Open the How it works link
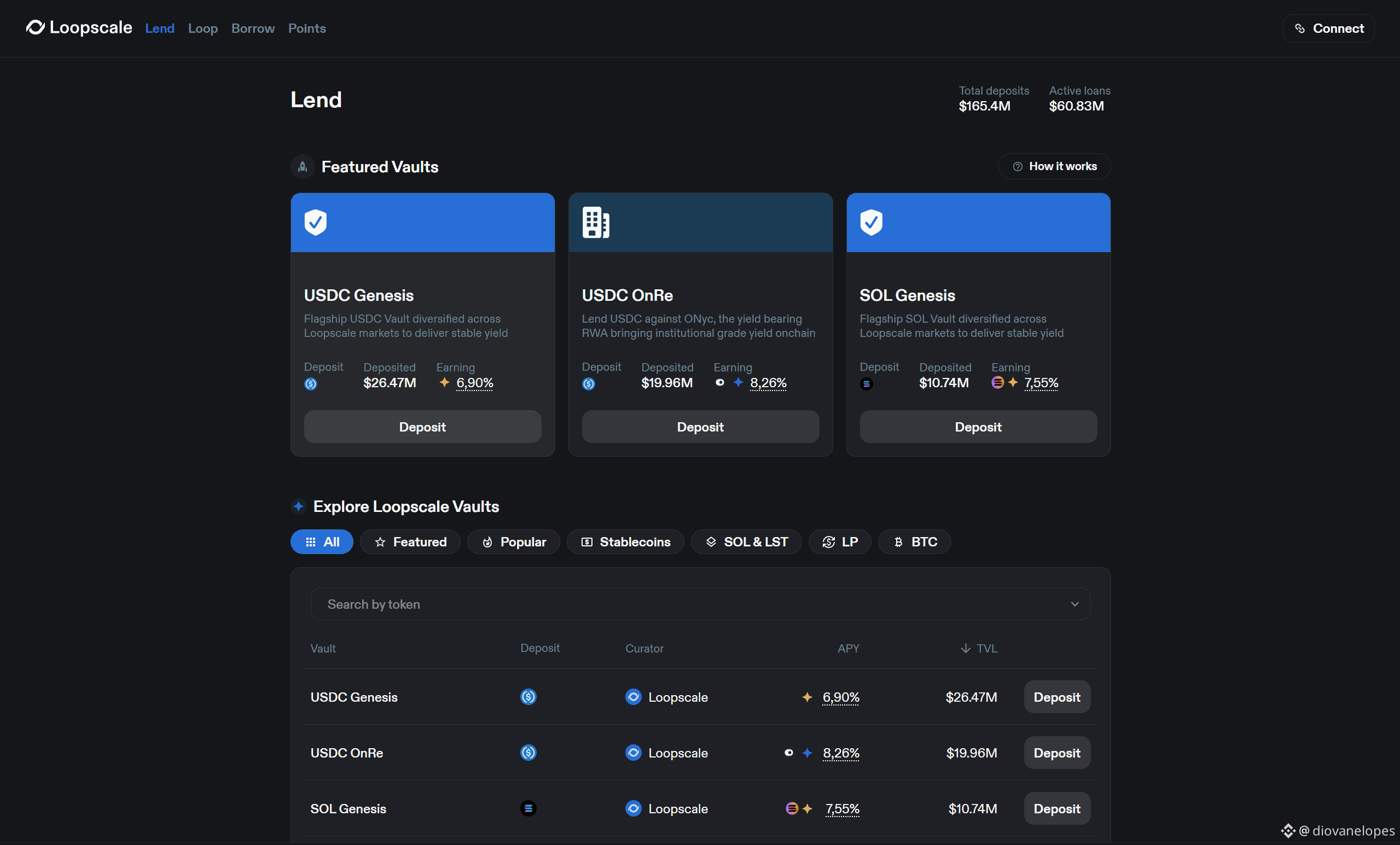Screen dimensions: 1400x845 coord(1054,166)
